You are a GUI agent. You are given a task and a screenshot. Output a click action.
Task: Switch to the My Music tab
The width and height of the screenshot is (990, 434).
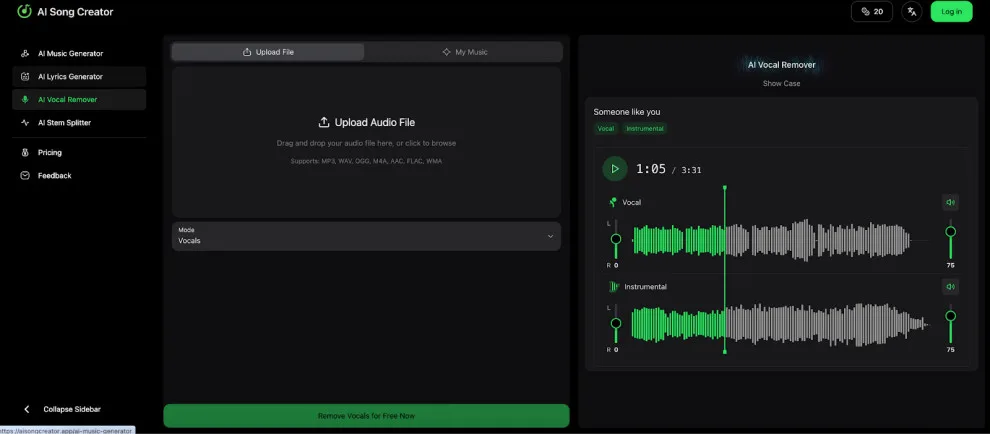point(464,52)
